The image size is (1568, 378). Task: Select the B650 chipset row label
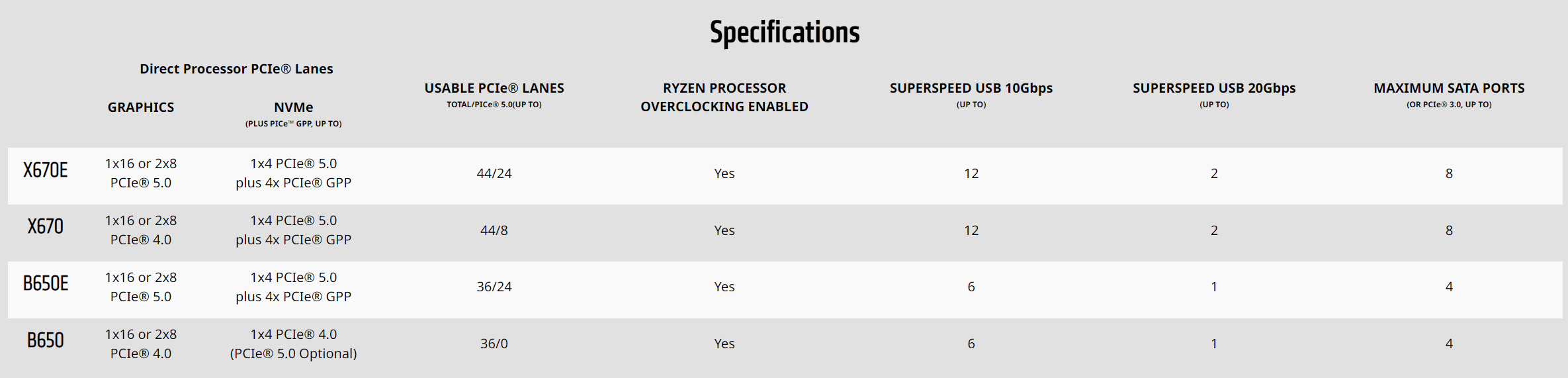point(46,340)
